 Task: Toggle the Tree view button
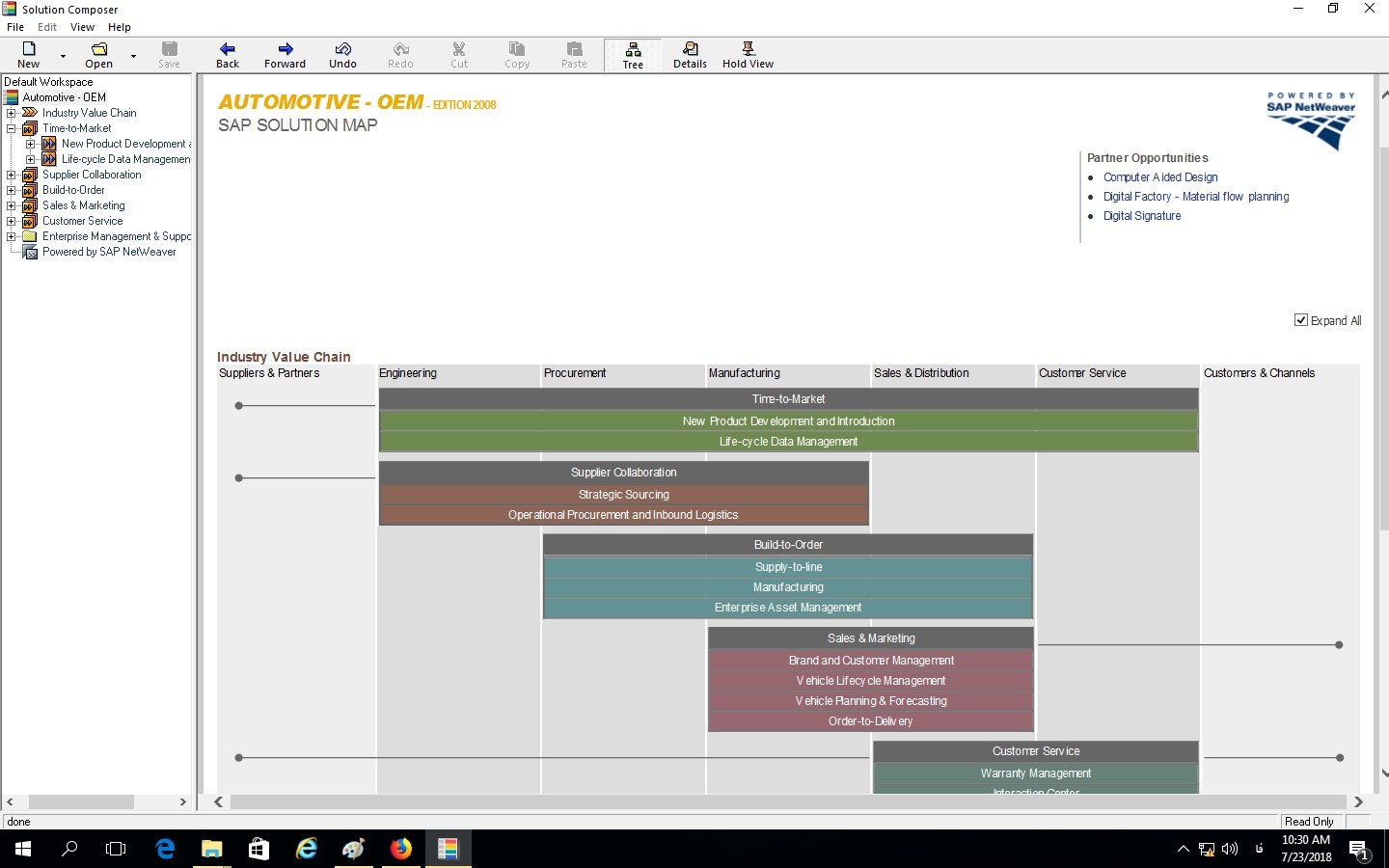click(633, 55)
